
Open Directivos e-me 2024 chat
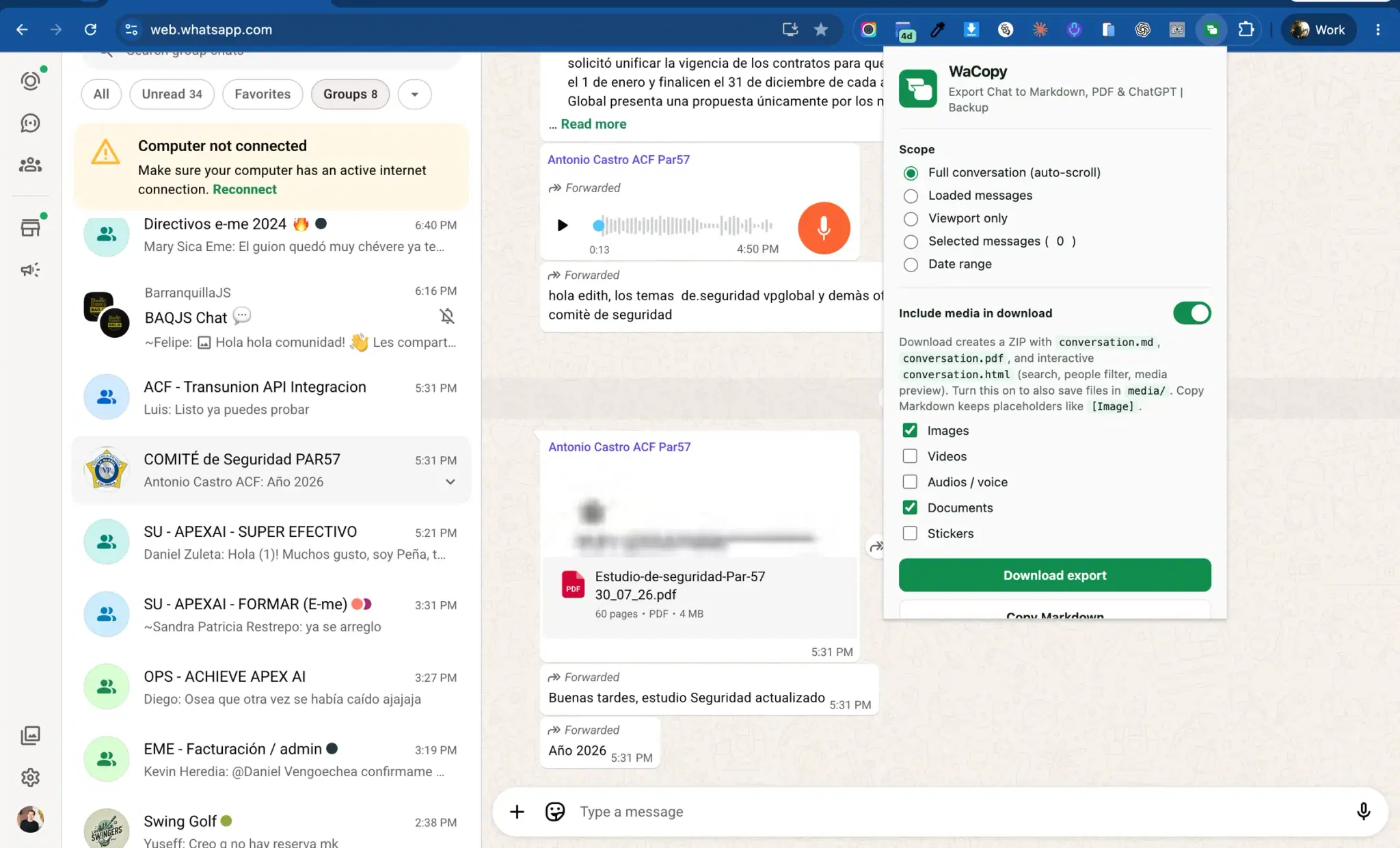coord(271,235)
